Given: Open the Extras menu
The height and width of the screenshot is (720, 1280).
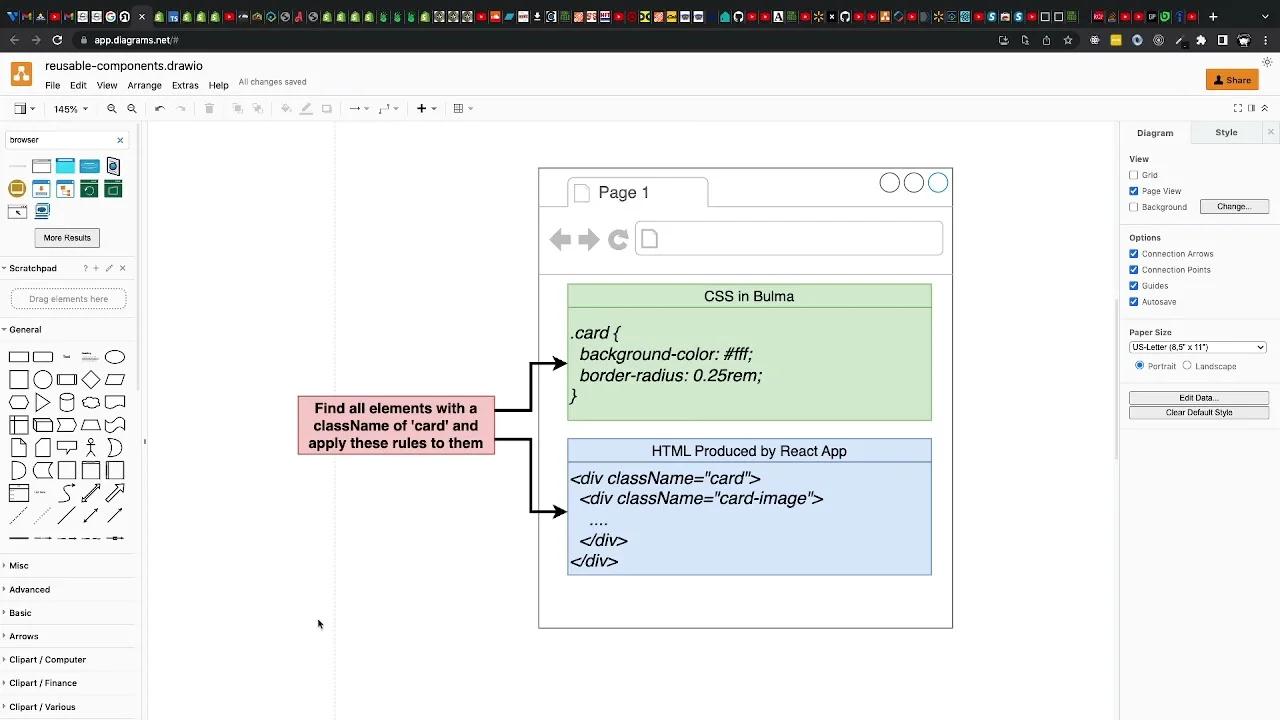Looking at the screenshot, I should click(185, 85).
